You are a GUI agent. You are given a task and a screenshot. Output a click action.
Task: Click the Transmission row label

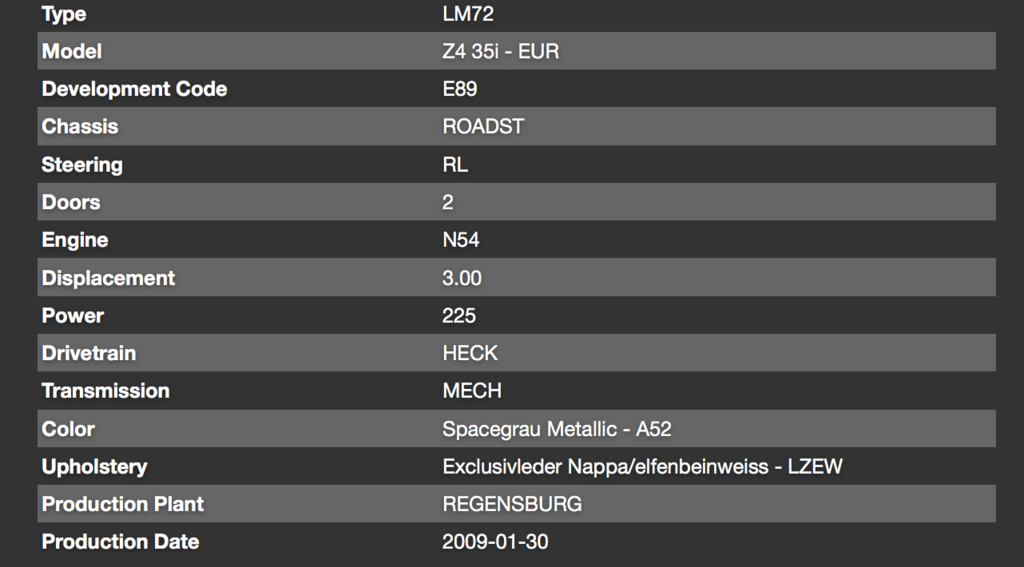pos(105,391)
